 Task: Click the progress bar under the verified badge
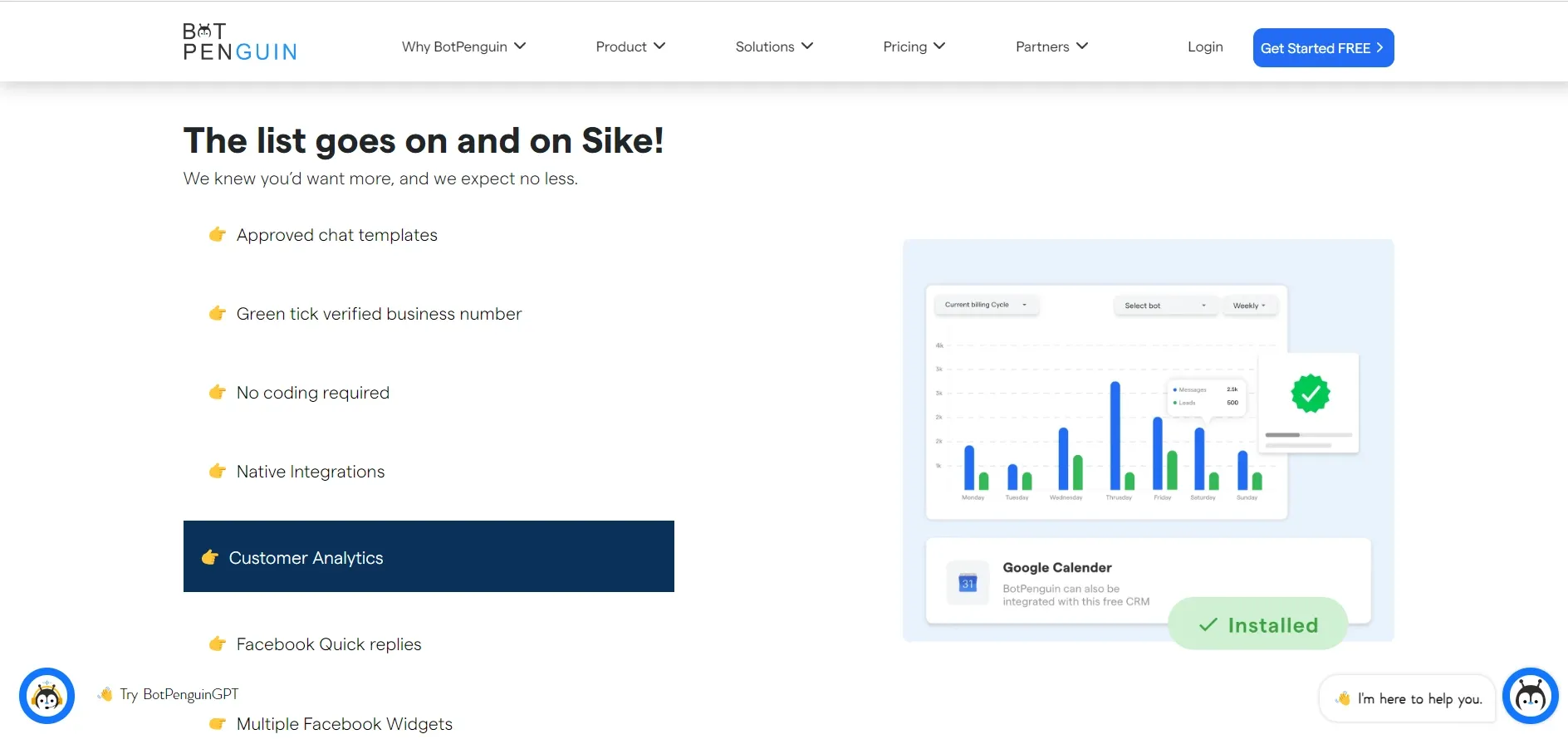(x=1309, y=434)
